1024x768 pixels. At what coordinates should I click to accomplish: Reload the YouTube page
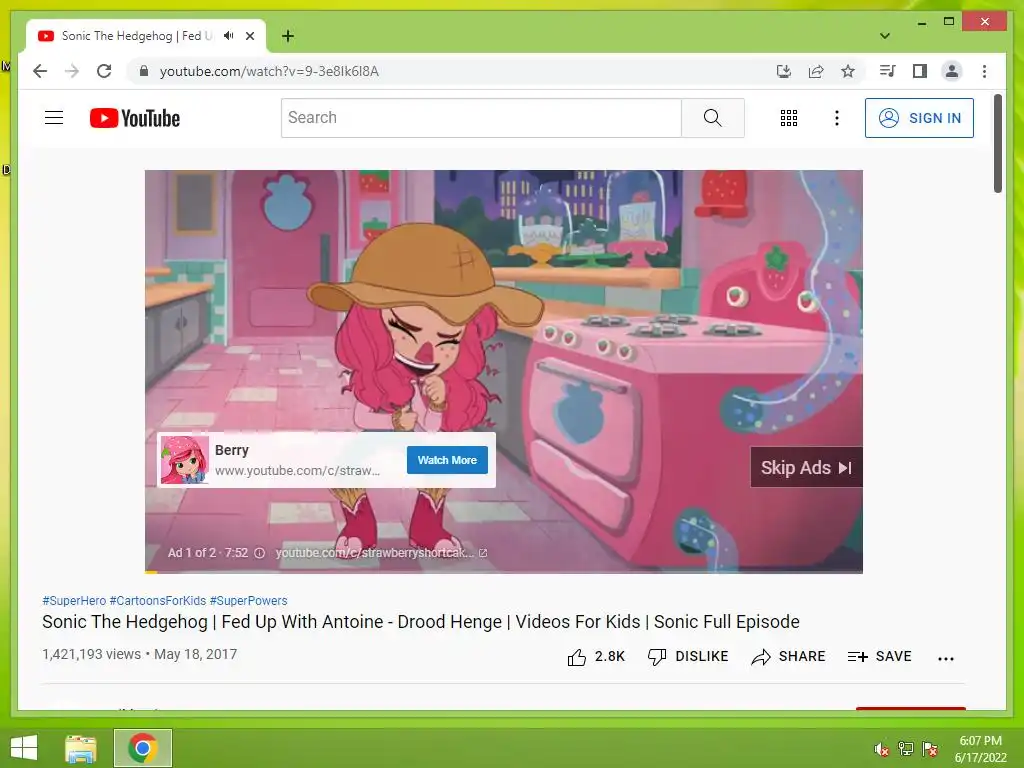coord(104,71)
